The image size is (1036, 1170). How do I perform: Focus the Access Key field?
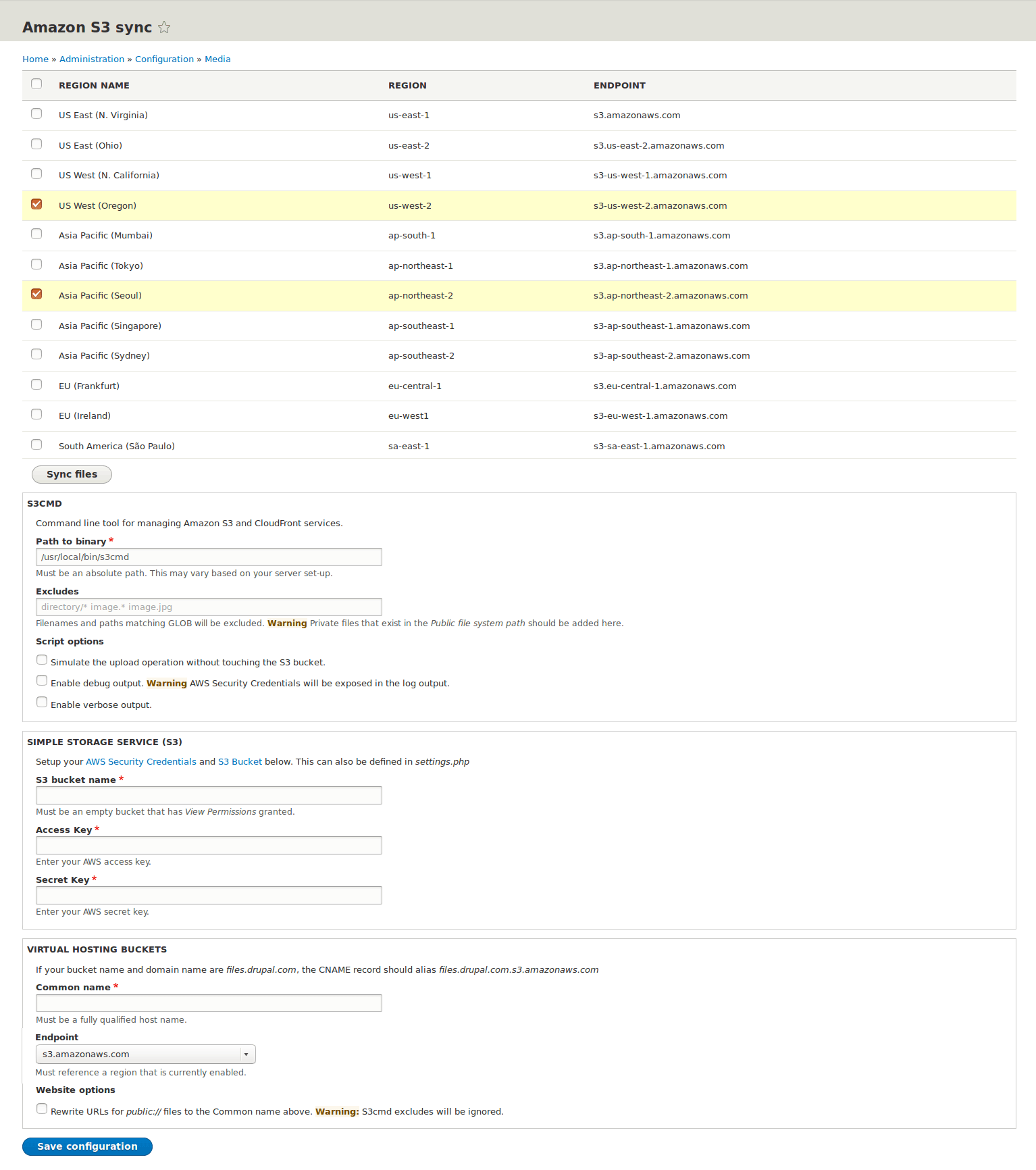pos(209,846)
